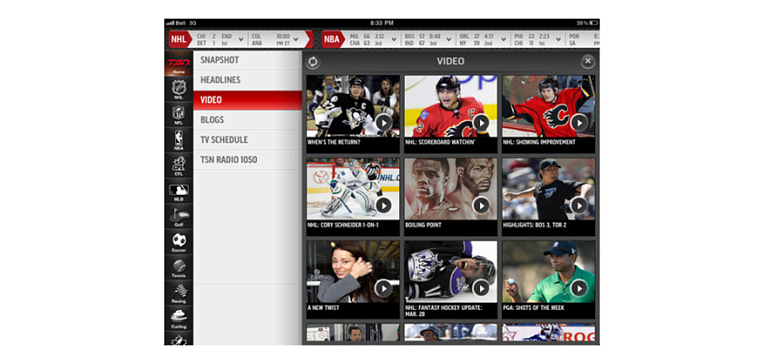764x364 pixels.
Task: Select the MLB league icon in sidebar
Action: (x=179, y=192)
